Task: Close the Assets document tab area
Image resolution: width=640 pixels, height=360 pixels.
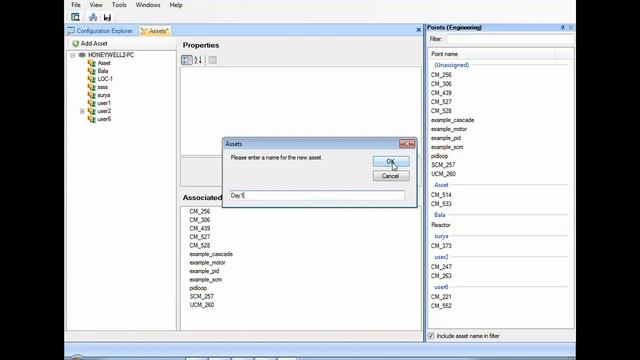Action: point(418,30)
